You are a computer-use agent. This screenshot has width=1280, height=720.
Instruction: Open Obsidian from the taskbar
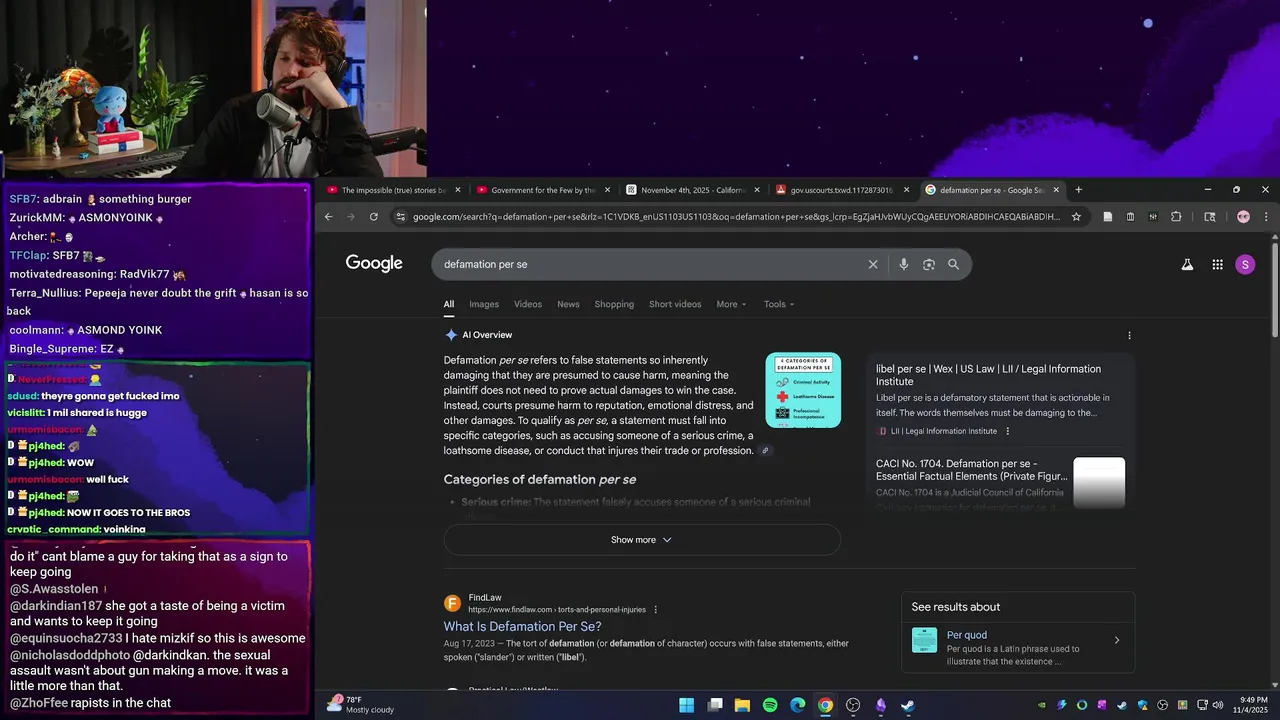click(x=880, y=705)
